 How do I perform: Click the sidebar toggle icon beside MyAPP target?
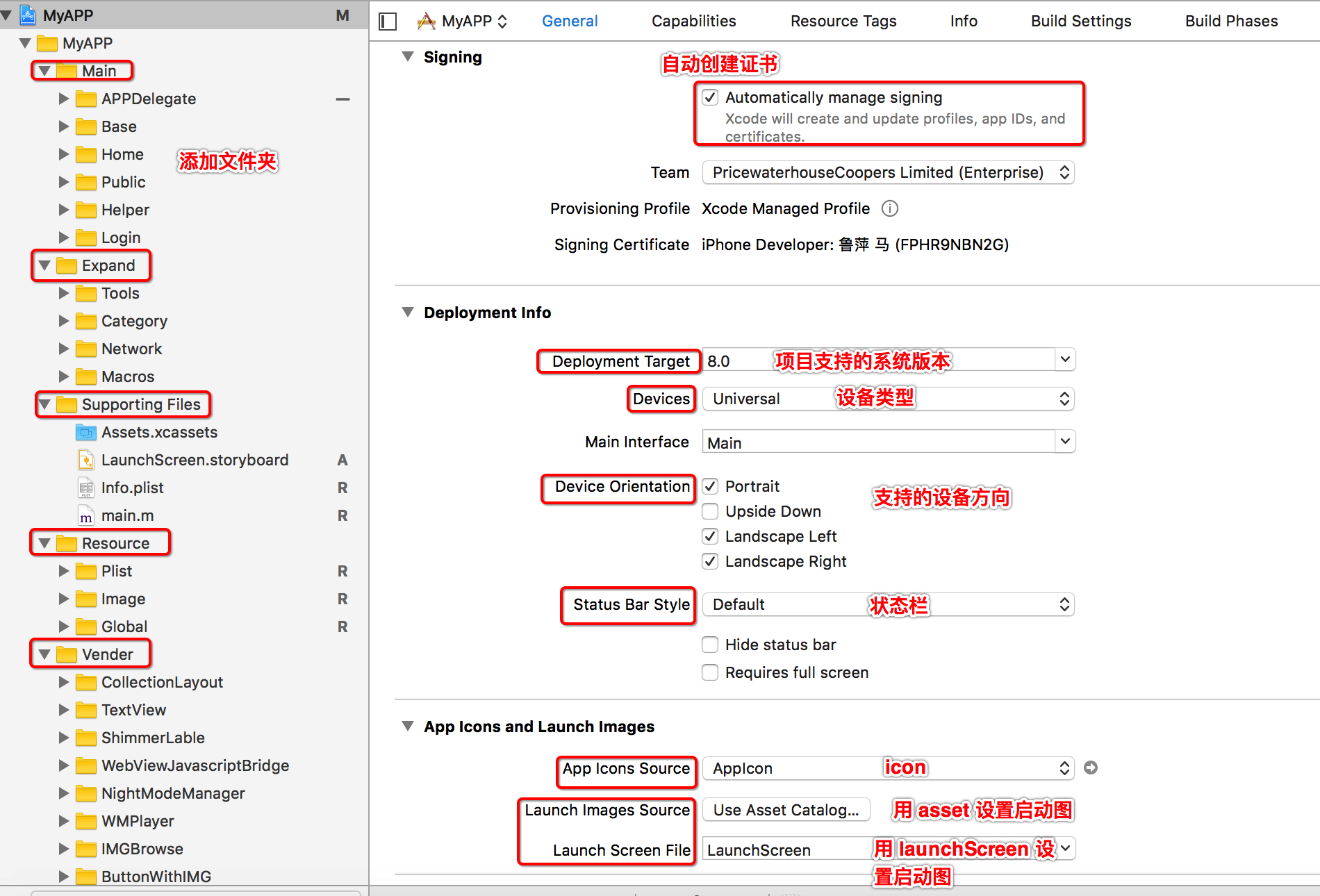(388, 22)
